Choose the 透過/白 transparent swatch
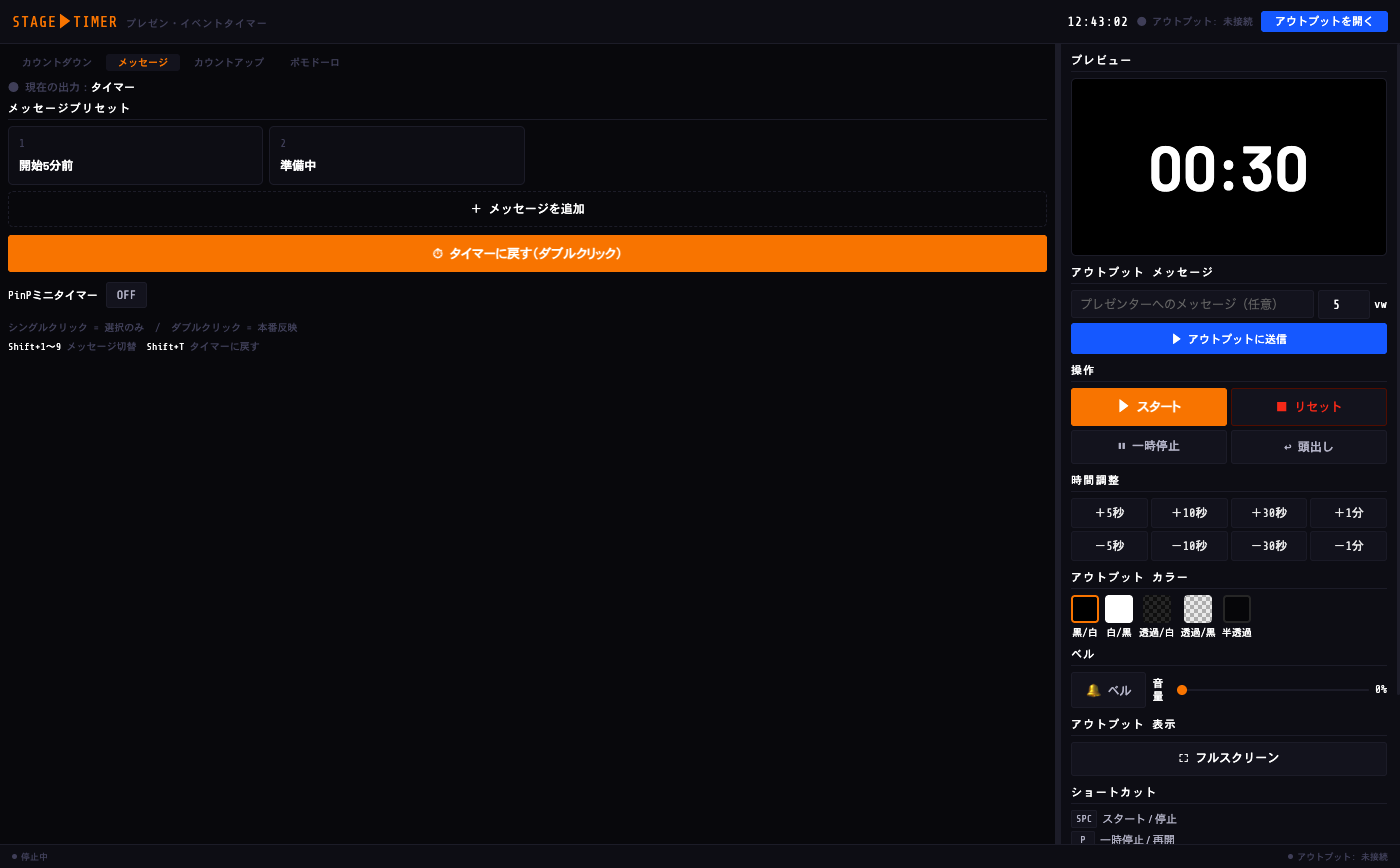Screen dimensions: 1400x868 (1157, 609)
